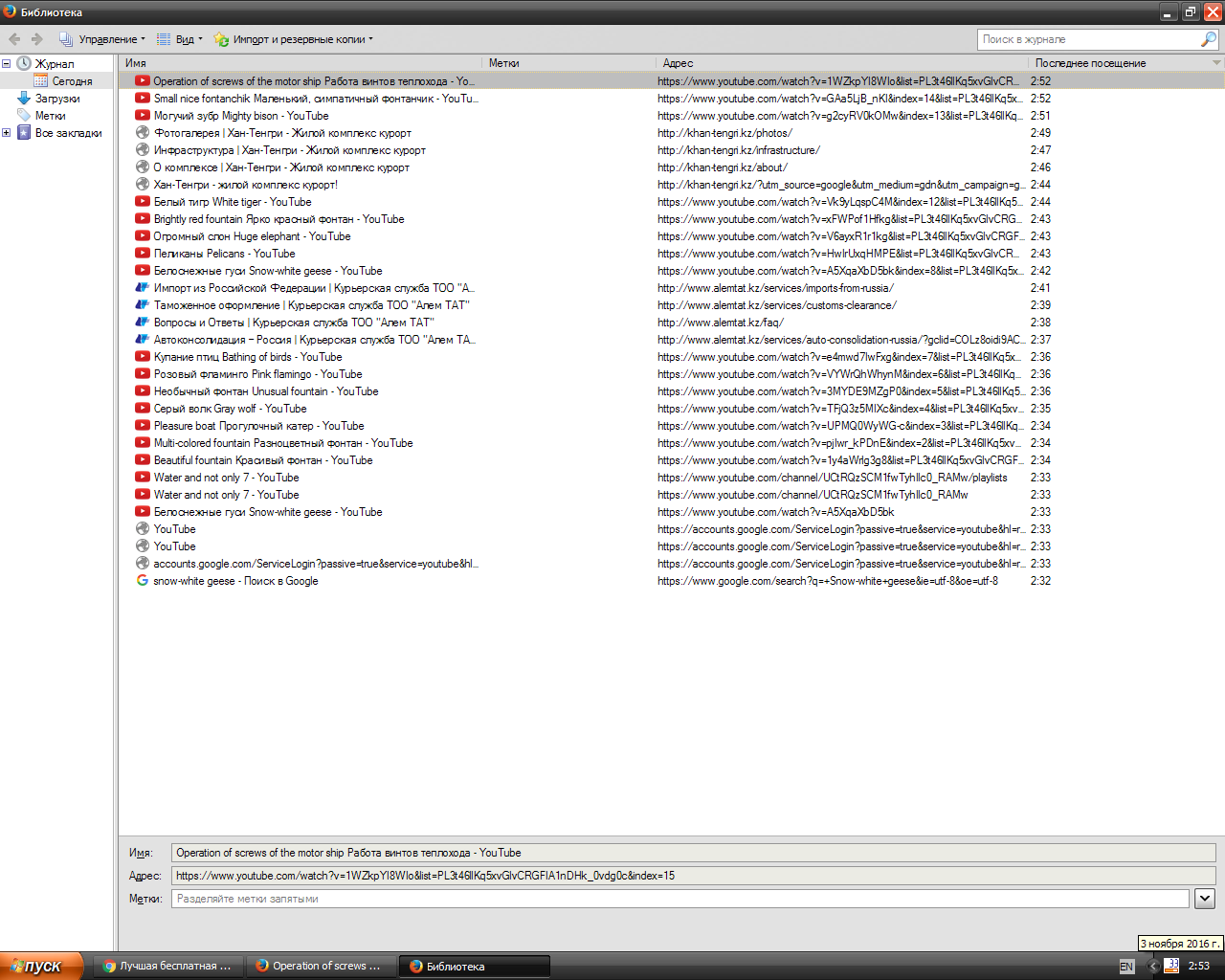Click the Метки tags input field
The height and width of the screenshot is (980, 1225).
(x=680, y=899)
